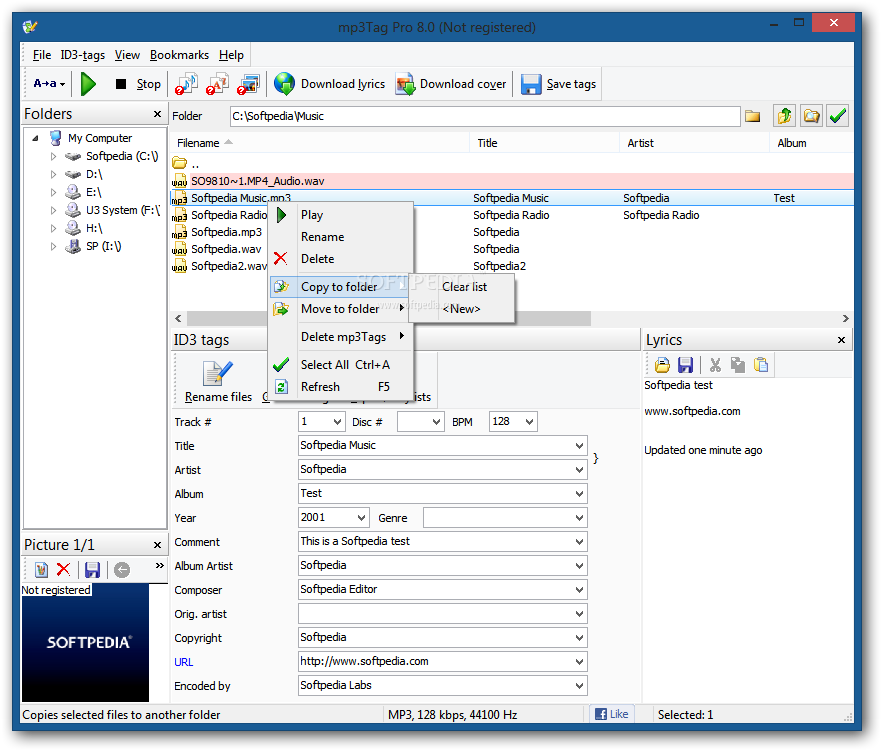
Task: Click the blue URL link label
Action: click(x=183, y=662)
